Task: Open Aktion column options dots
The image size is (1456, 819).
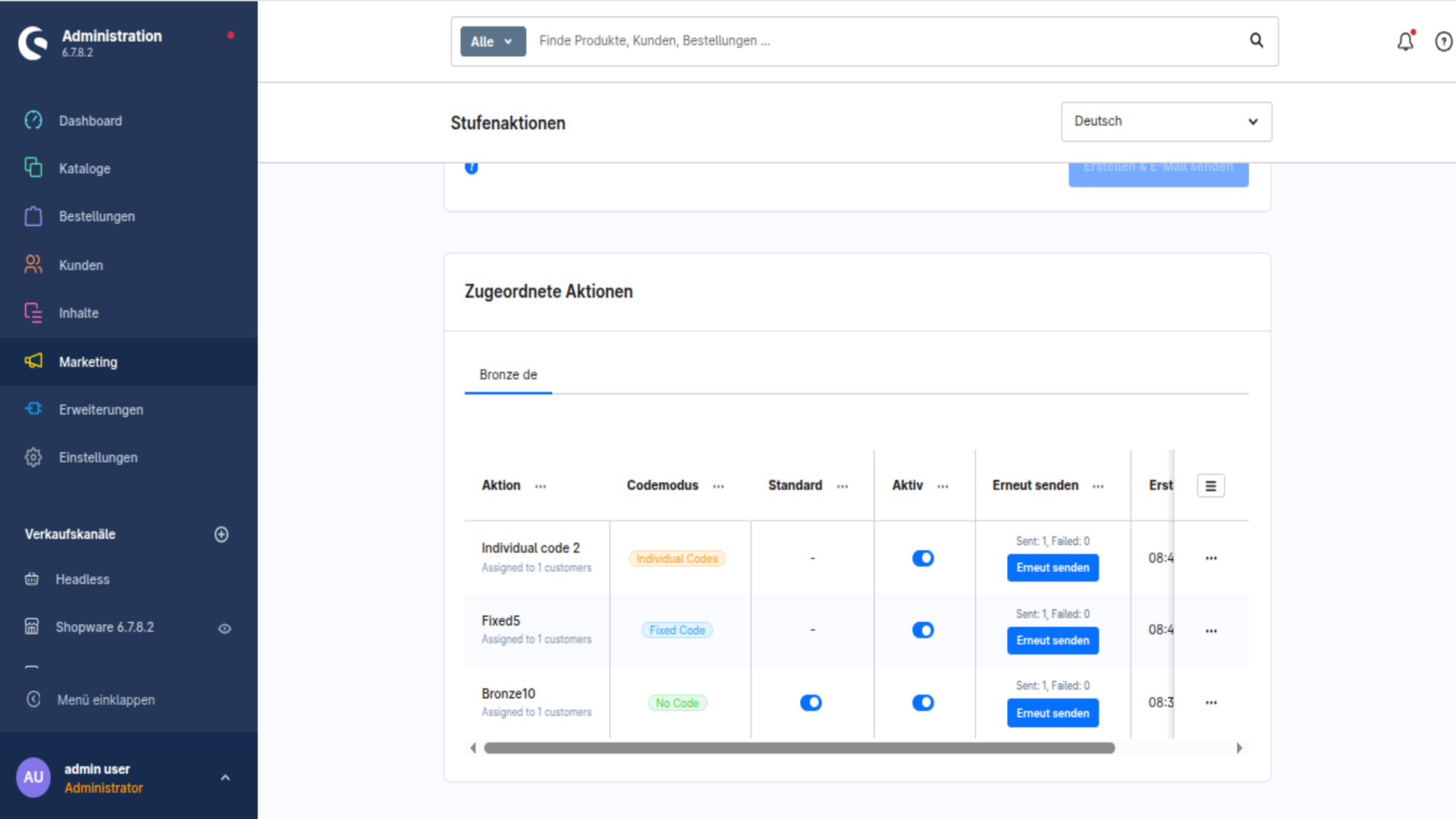Action: tap(541, 487)
